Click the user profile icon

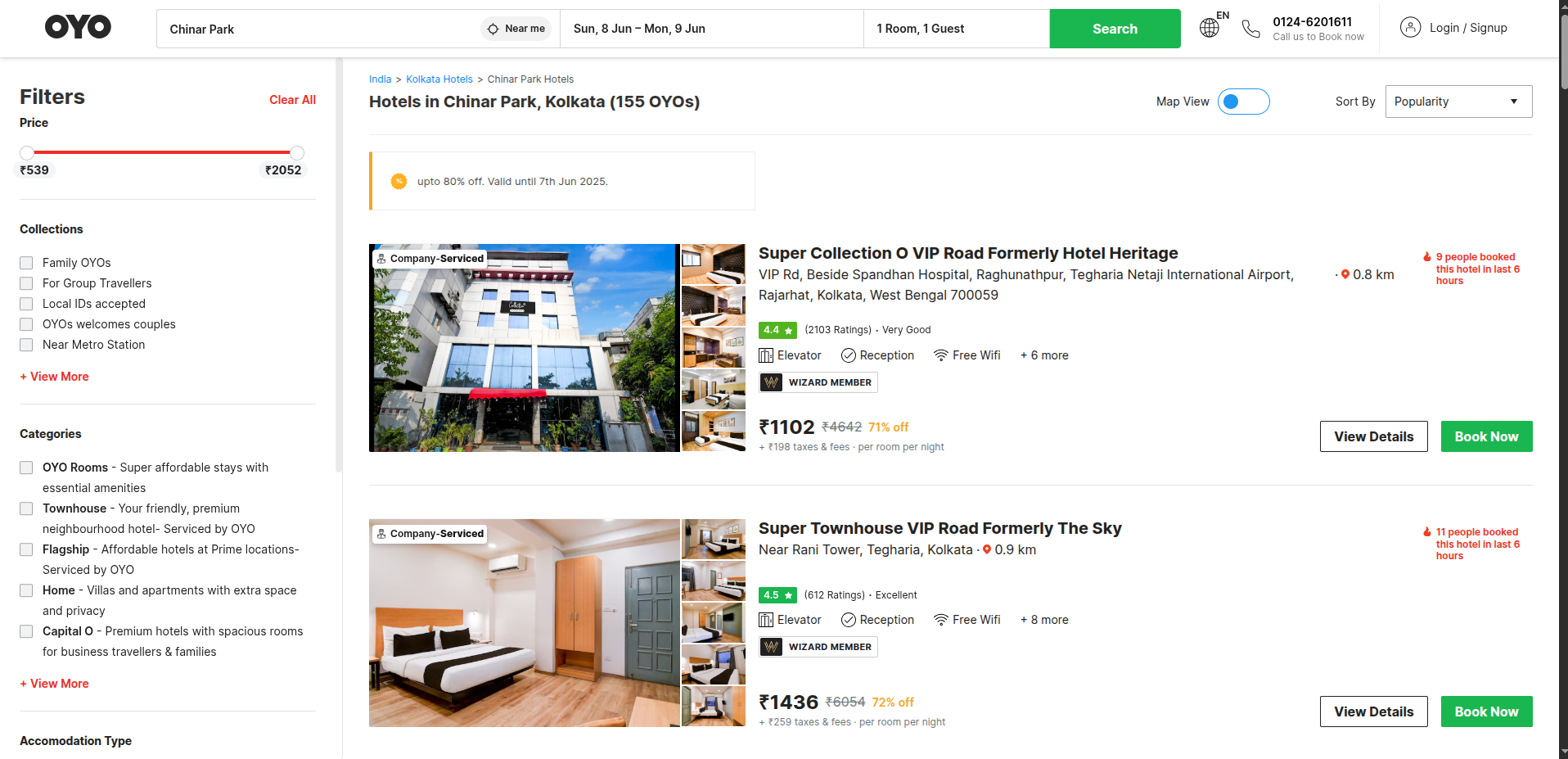[x=1410, y=28]
